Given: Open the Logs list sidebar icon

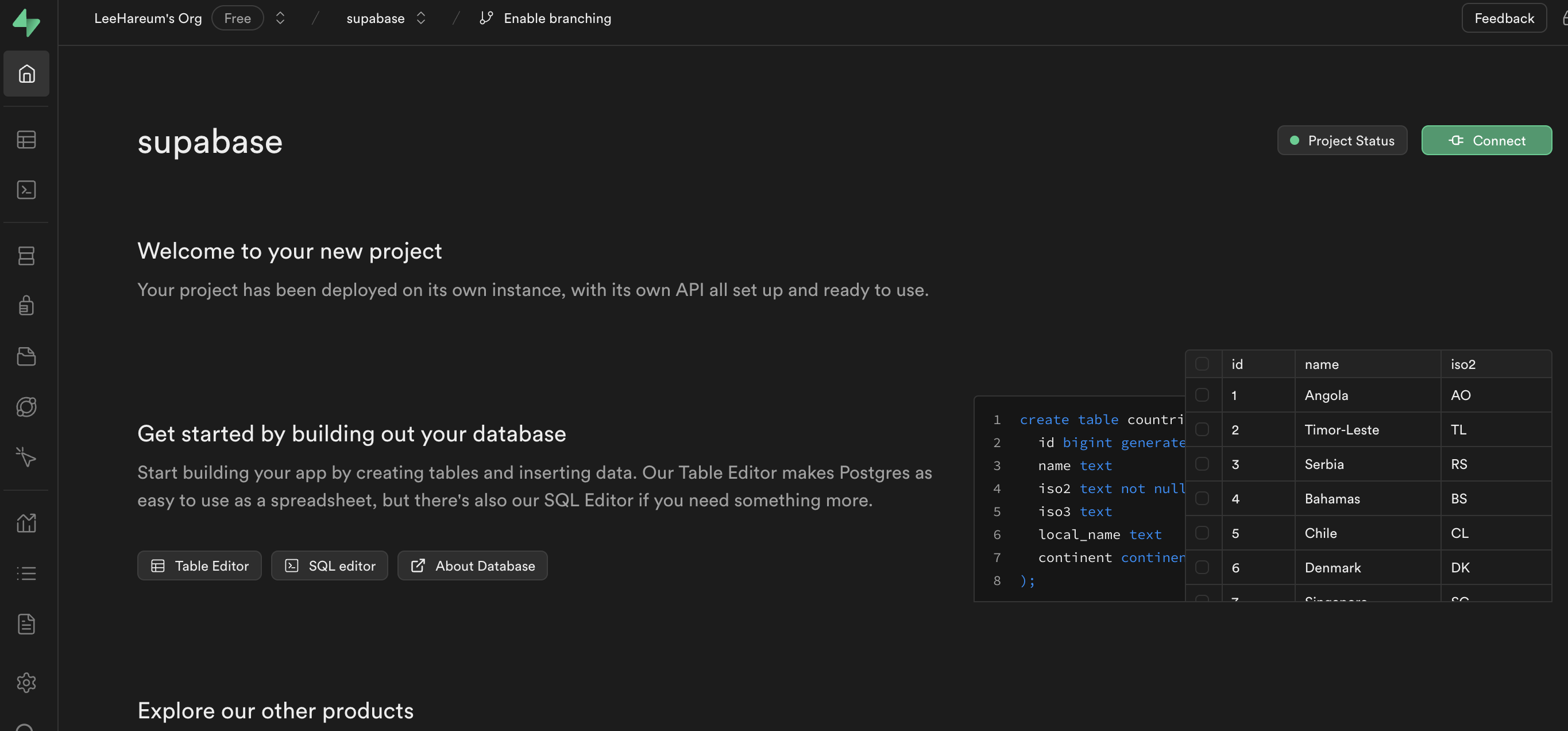Looking at the screenshot, I should click(26, 573).
